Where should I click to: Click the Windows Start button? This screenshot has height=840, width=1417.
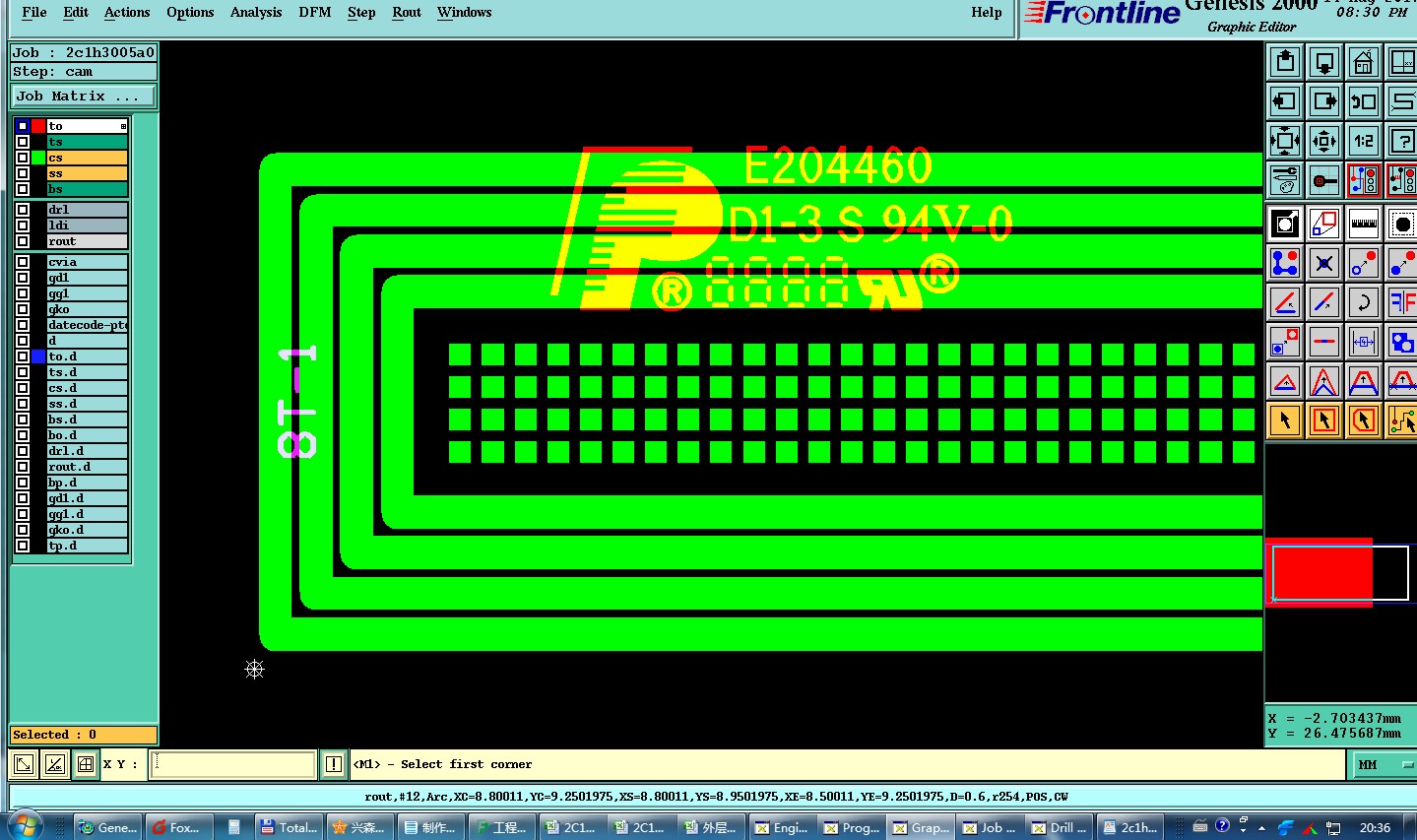[x=25, y=826]
